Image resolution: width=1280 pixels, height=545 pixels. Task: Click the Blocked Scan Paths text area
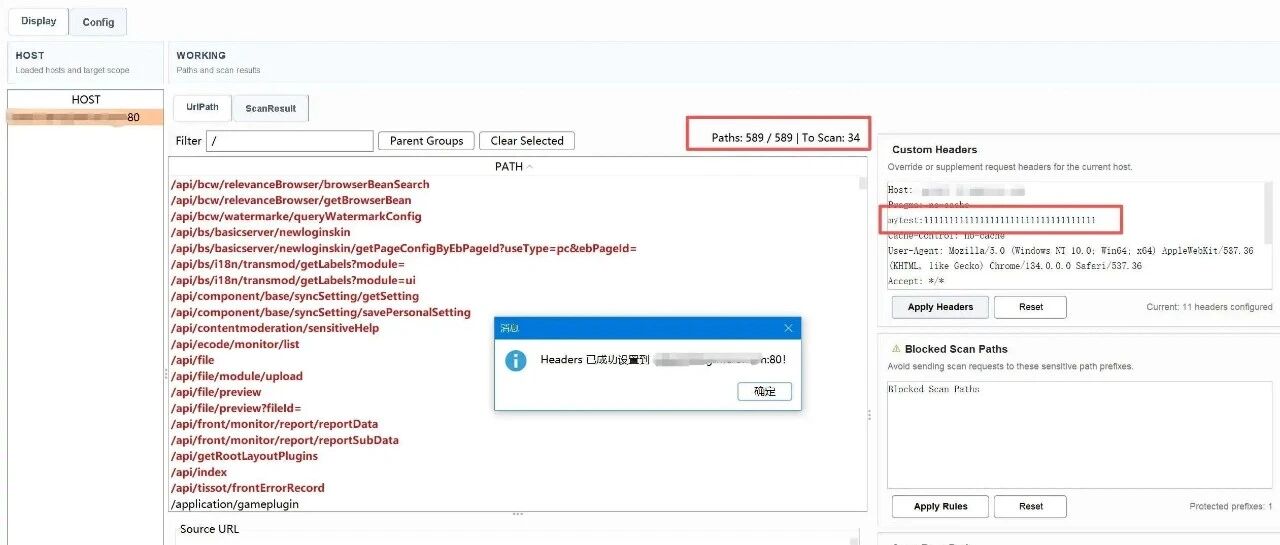pyautogui.click(x=1080, y=436)
